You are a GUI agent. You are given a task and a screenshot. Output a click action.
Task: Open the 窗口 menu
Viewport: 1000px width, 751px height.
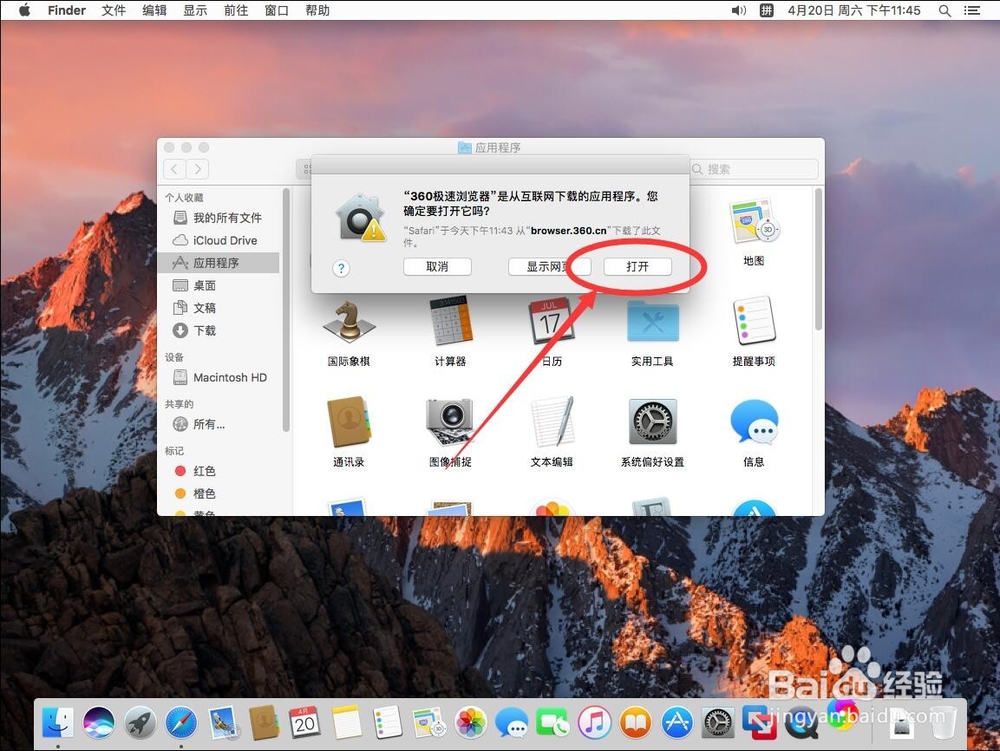tap(276, 10)
